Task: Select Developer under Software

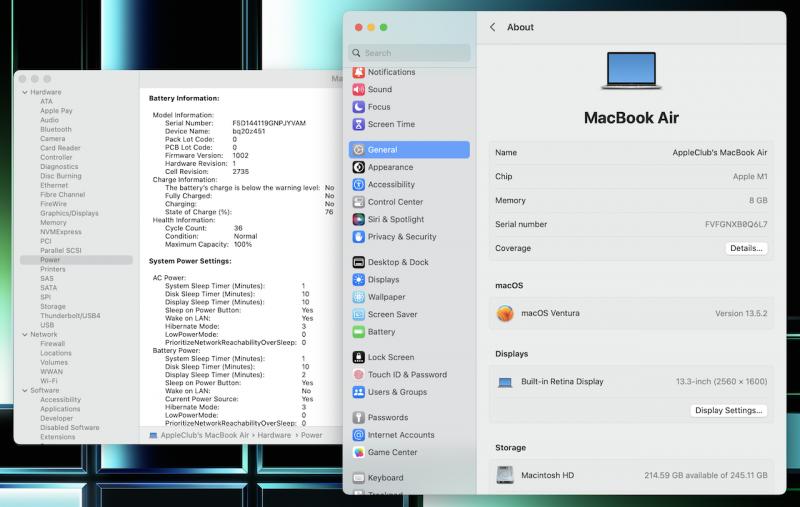Action: pos(57,418)
